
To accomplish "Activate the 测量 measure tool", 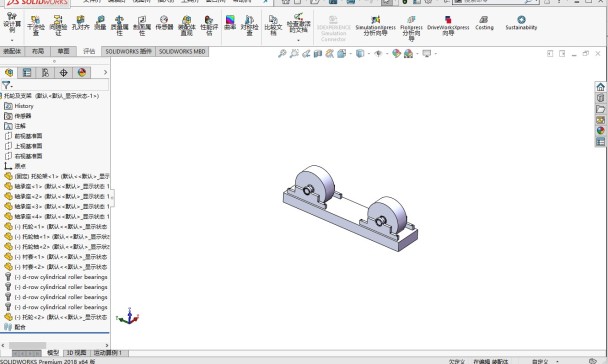I will coord(100,23).
